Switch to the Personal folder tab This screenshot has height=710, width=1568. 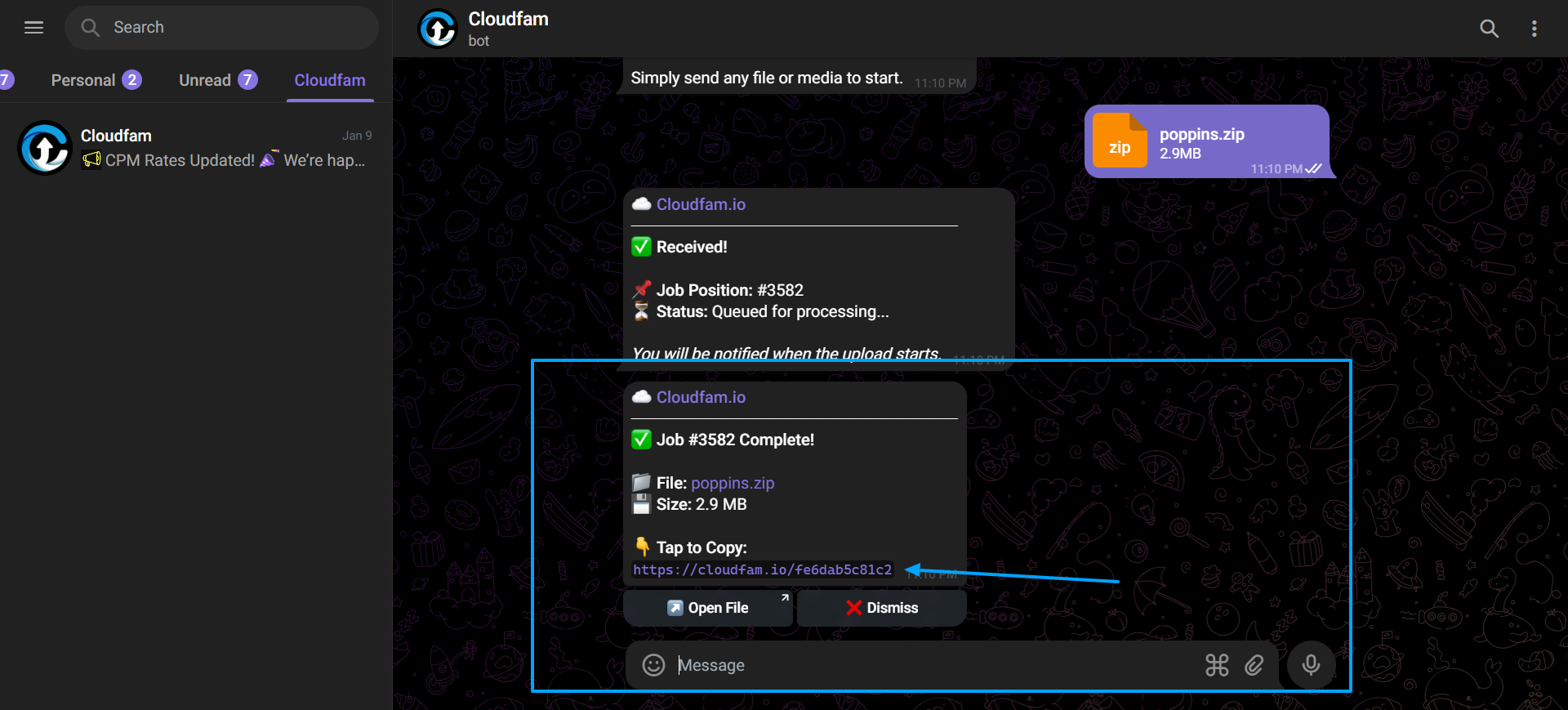96,80
